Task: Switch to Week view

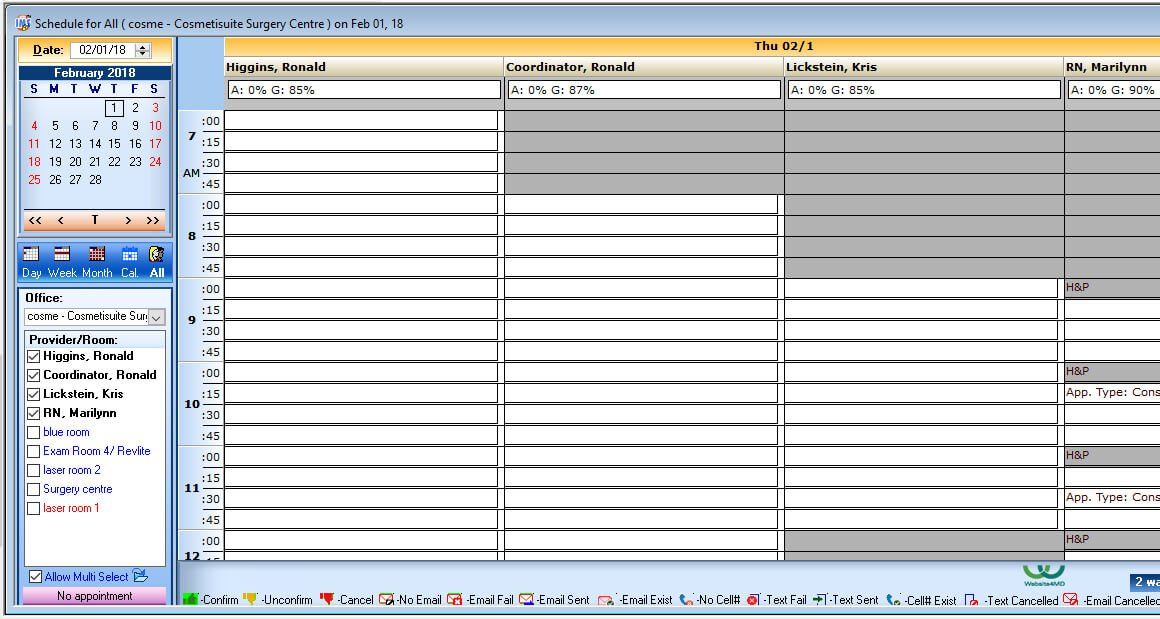Action: coord(62,263)
